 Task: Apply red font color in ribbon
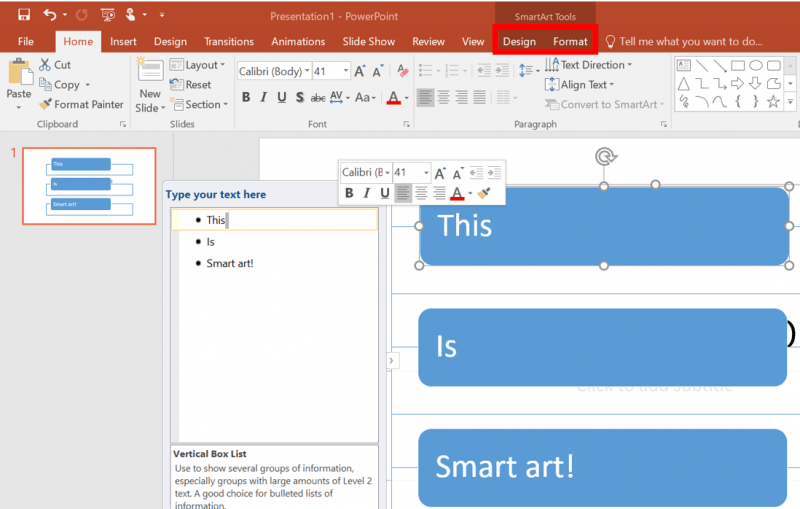[393, 97]
